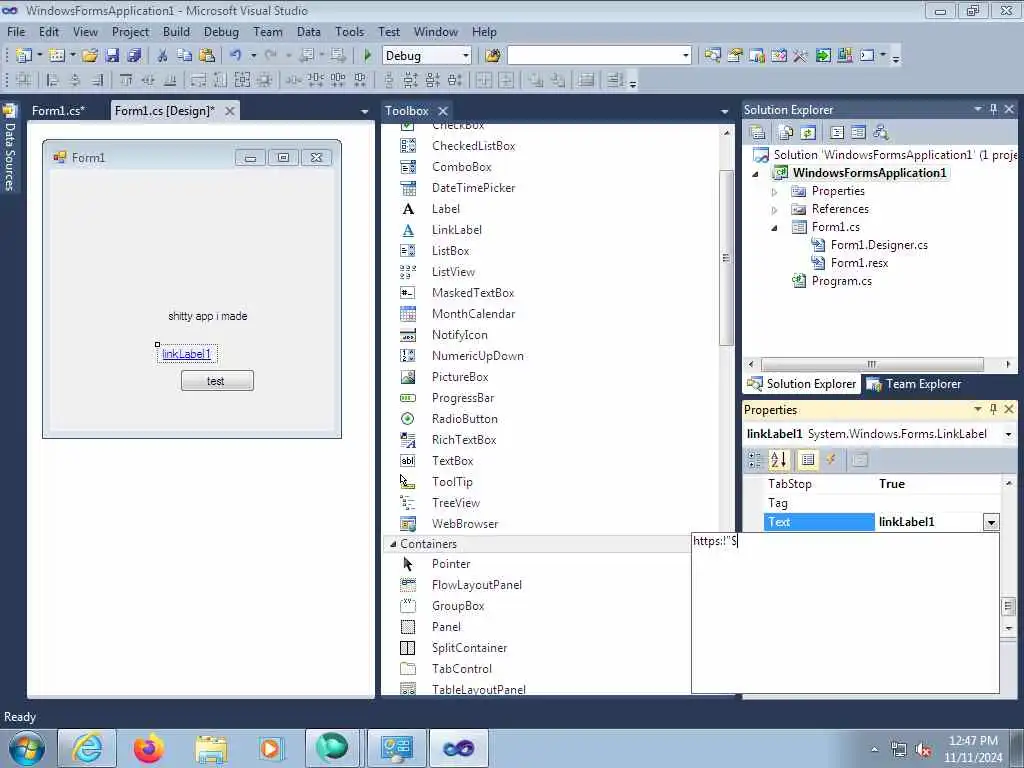This screenshot has height=768, width=1024.
Task: Open the Build menu
Action: (x=176, y=32)
